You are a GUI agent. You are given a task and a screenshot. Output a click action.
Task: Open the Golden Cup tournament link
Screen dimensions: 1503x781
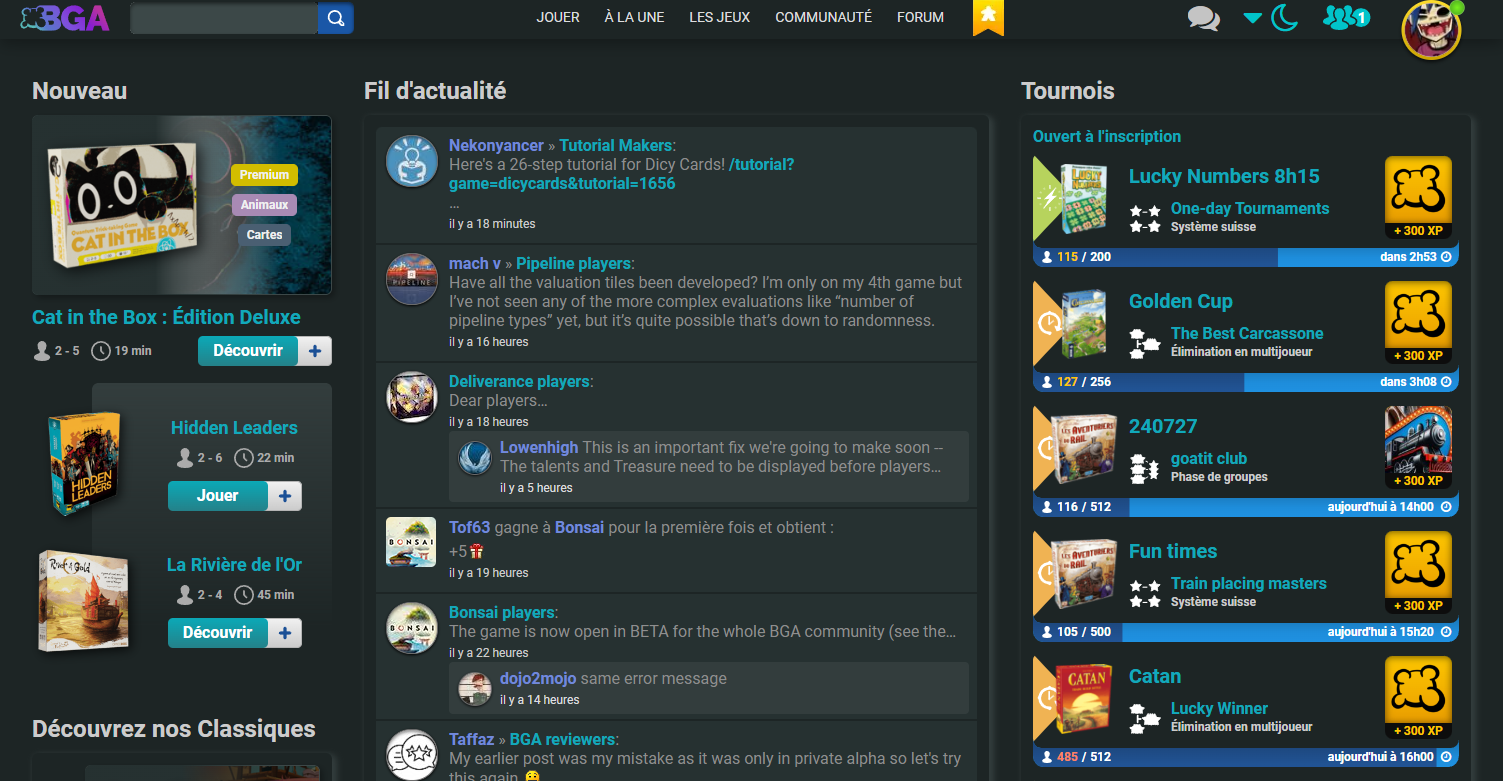coord(1181,302)
